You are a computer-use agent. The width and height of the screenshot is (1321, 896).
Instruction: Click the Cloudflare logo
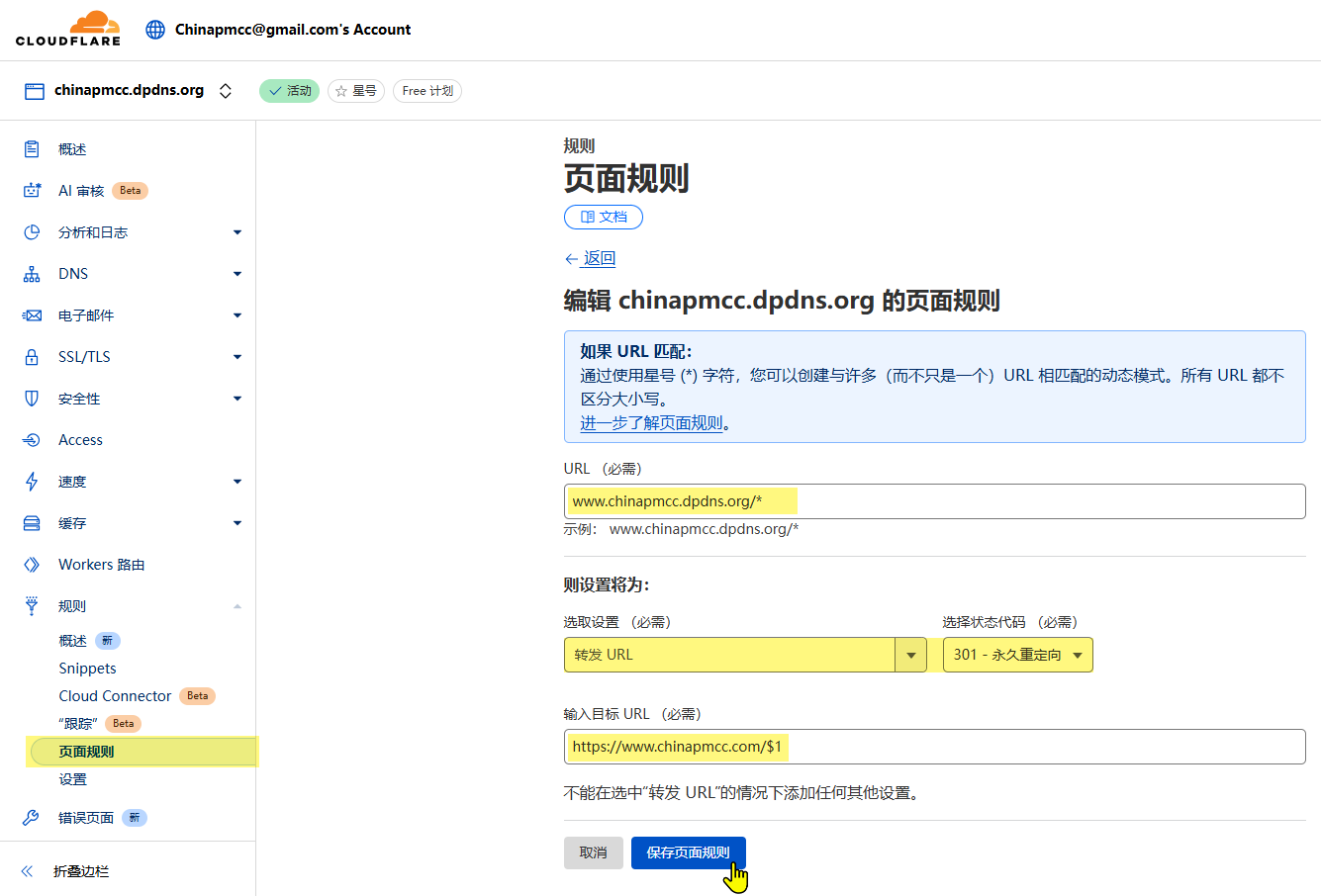(x=68, y=29)
